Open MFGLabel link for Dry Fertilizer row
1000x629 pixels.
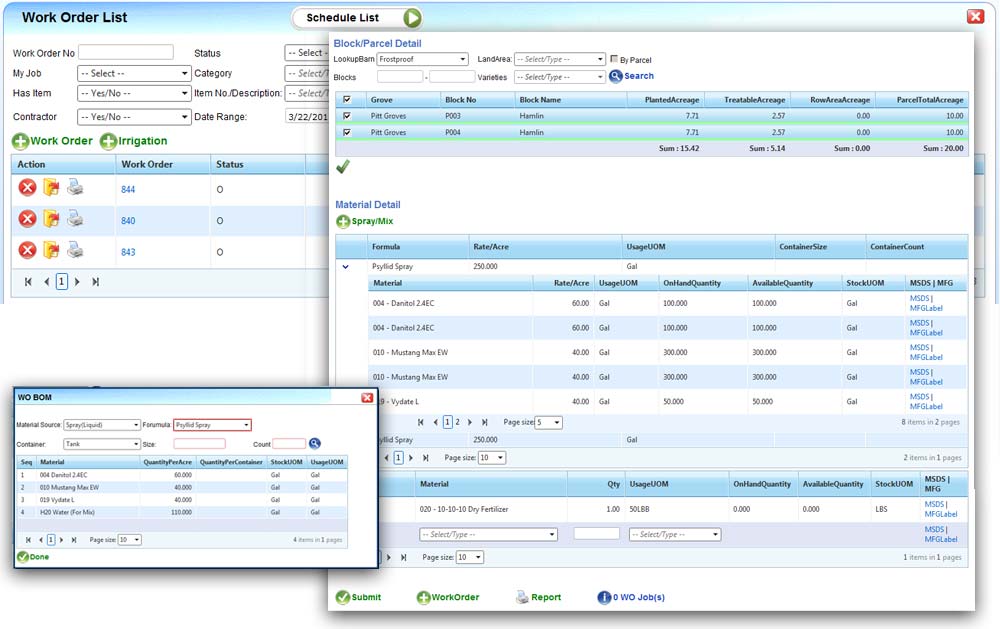941,514
